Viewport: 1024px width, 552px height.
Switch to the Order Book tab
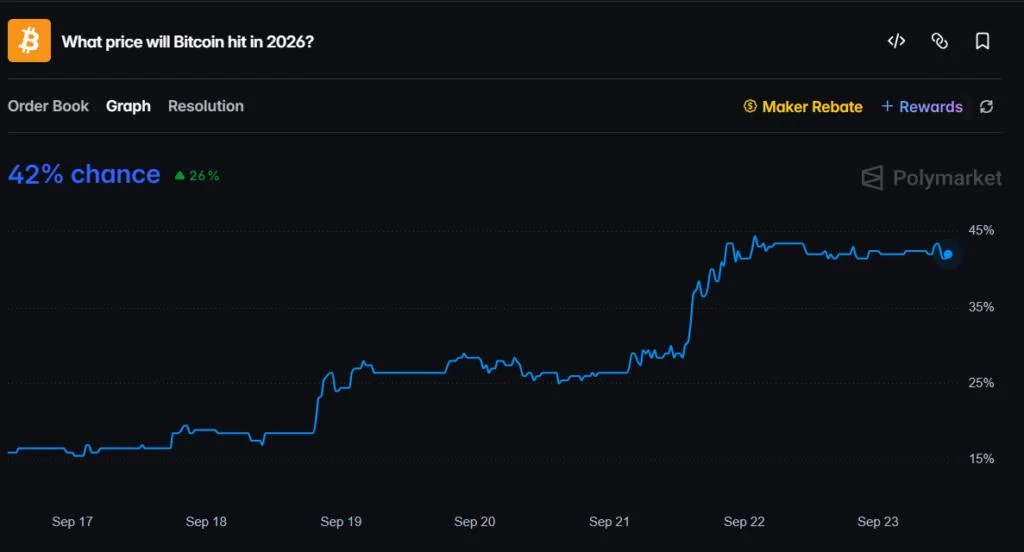click(x=48, y=106)
